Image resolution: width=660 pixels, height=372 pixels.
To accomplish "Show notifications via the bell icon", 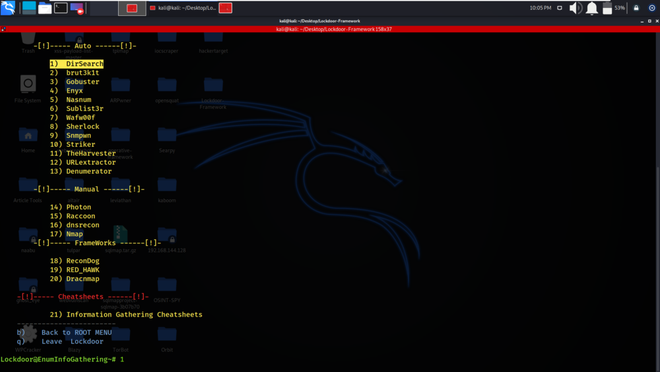I will click(592, 8).
